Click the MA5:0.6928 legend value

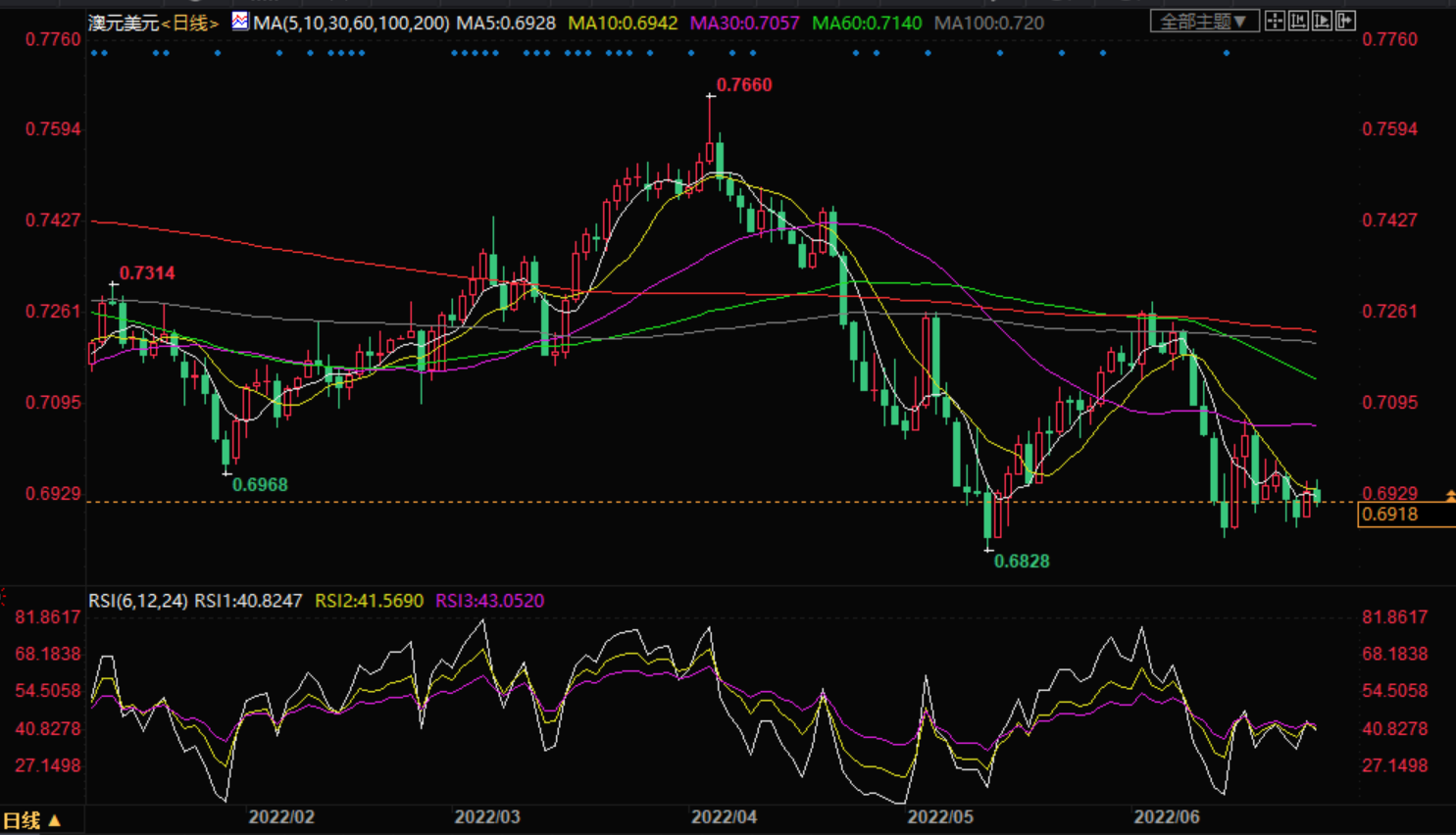[506, 23]
